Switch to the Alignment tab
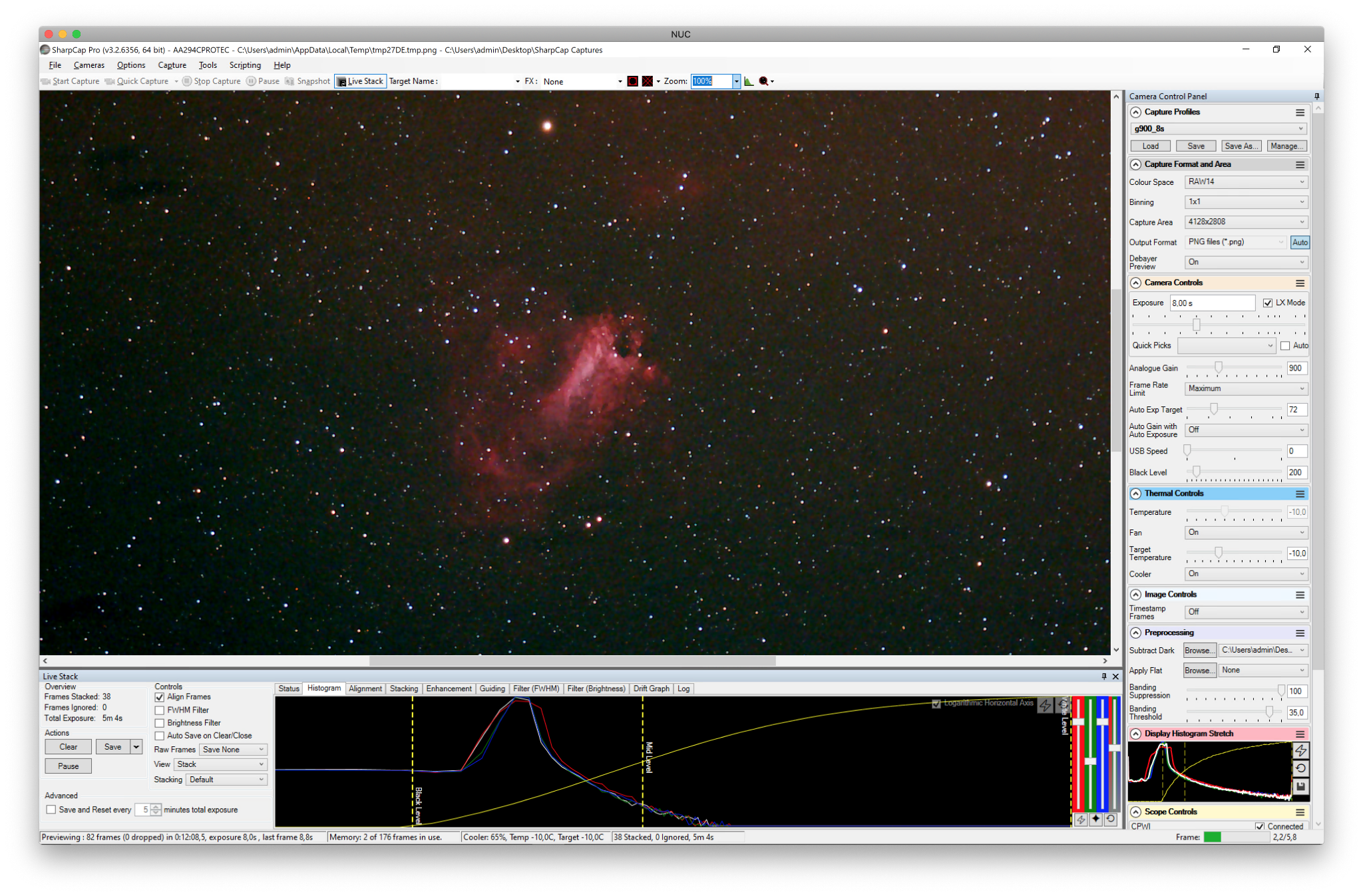The image size is (1363, 896). (x=365, y=689)
